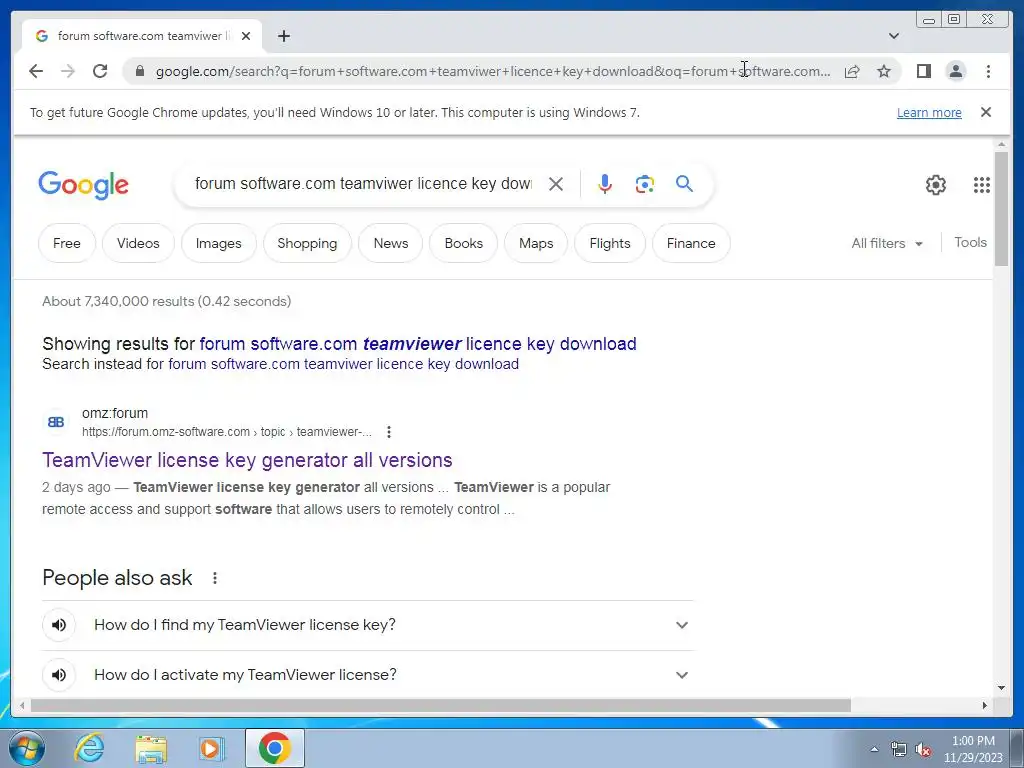The image size is (1024, 768).
Task: Open Chrome's three-dot menu
Action: click(988, 71)
